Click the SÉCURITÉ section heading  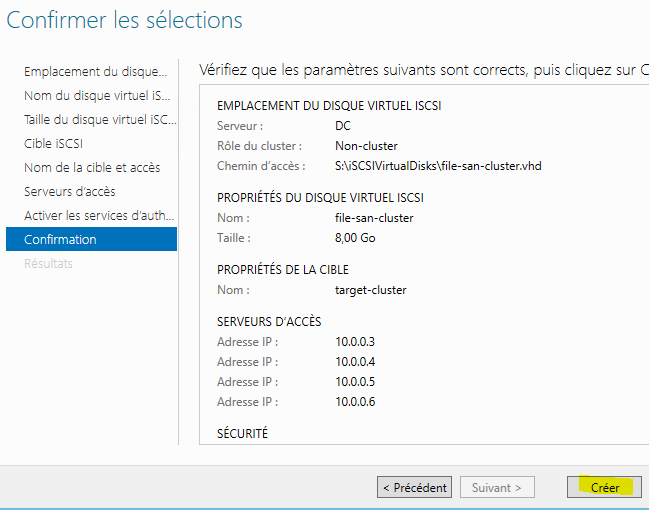[x=243, y=434]
